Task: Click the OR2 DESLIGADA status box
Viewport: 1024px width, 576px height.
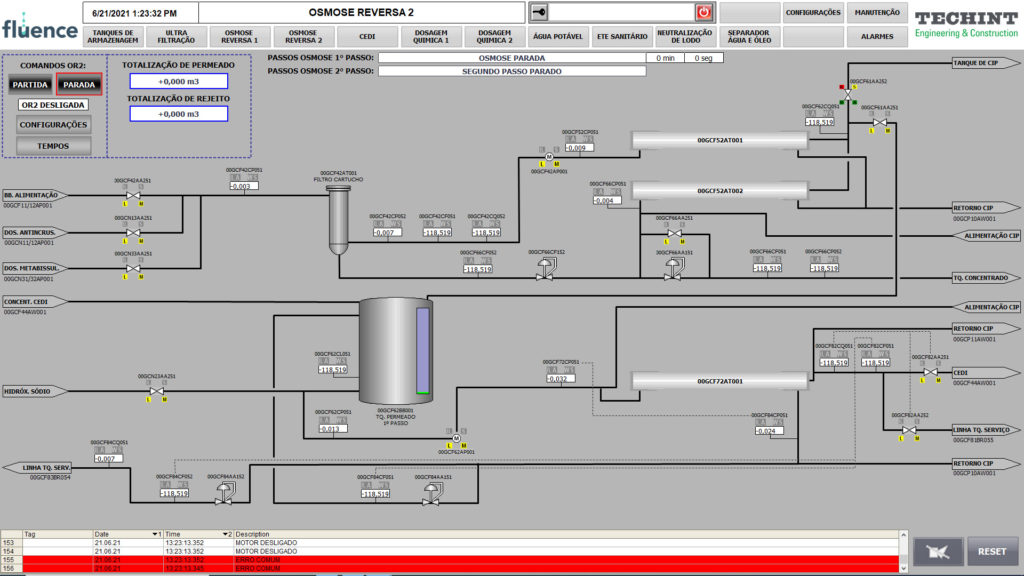Action: pos(53,104)
